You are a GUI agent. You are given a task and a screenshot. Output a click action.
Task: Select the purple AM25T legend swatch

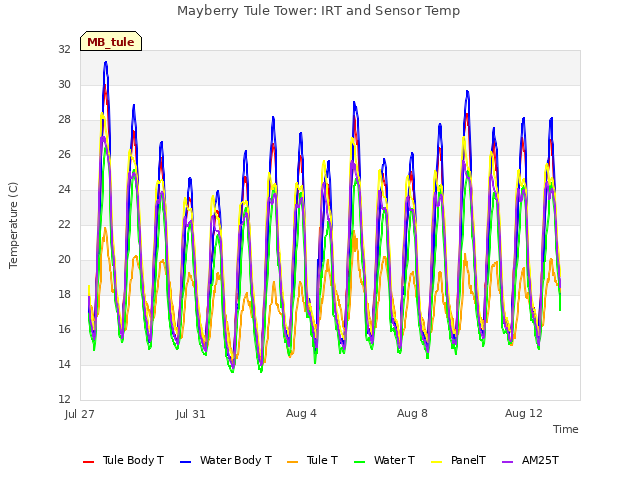tap(507, 462)
